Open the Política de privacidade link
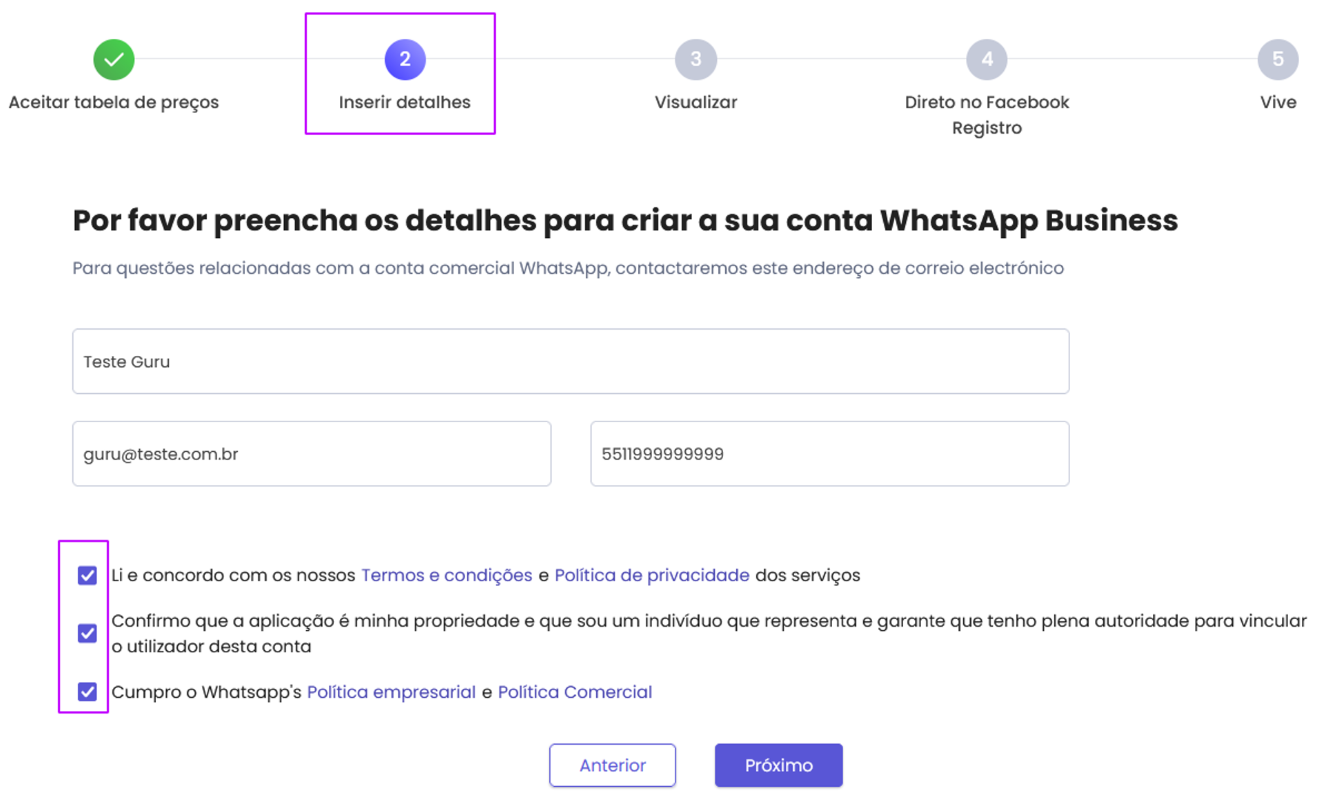1343x800 pixels. coord(652,576)
